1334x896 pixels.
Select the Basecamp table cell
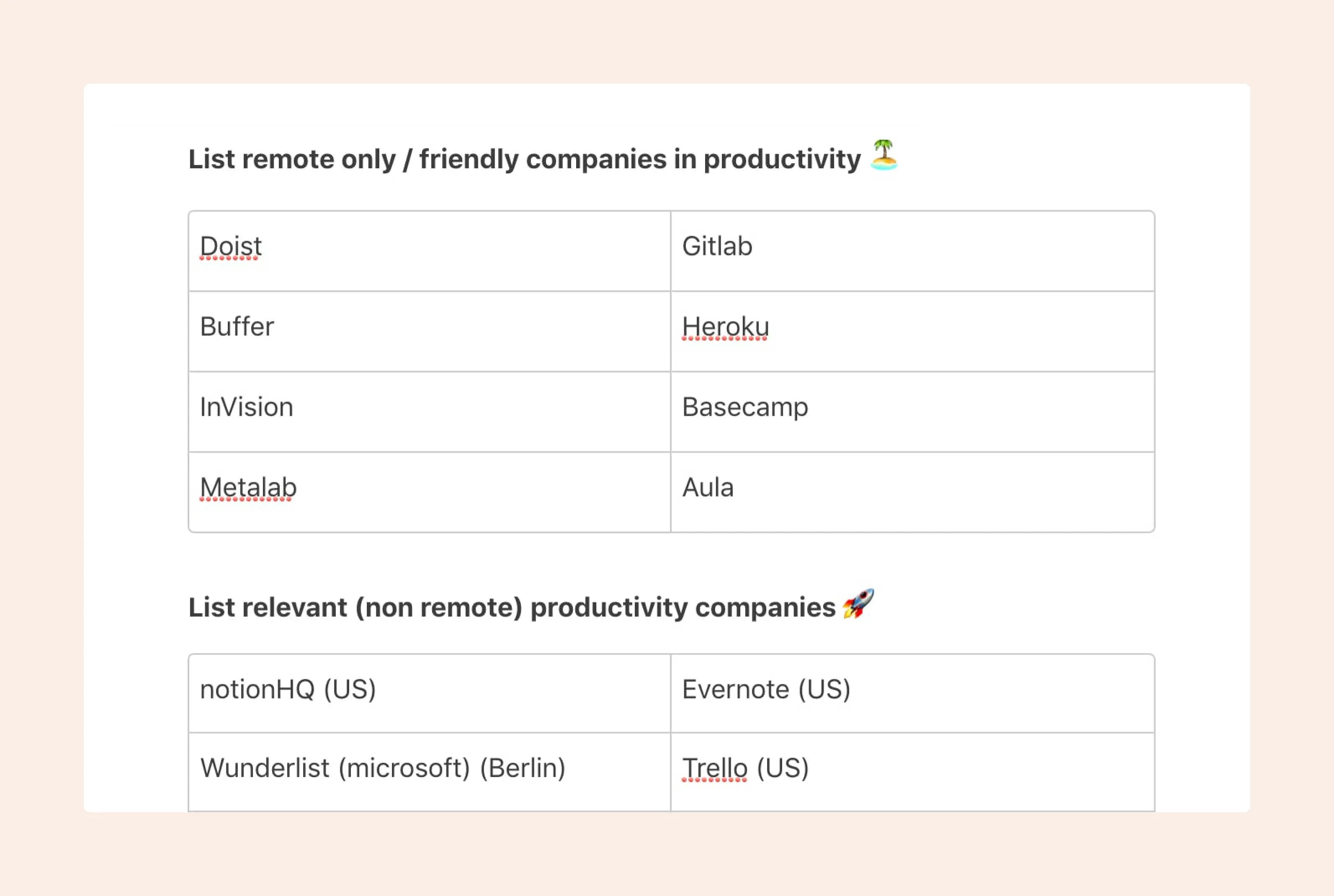coord(912,412)
